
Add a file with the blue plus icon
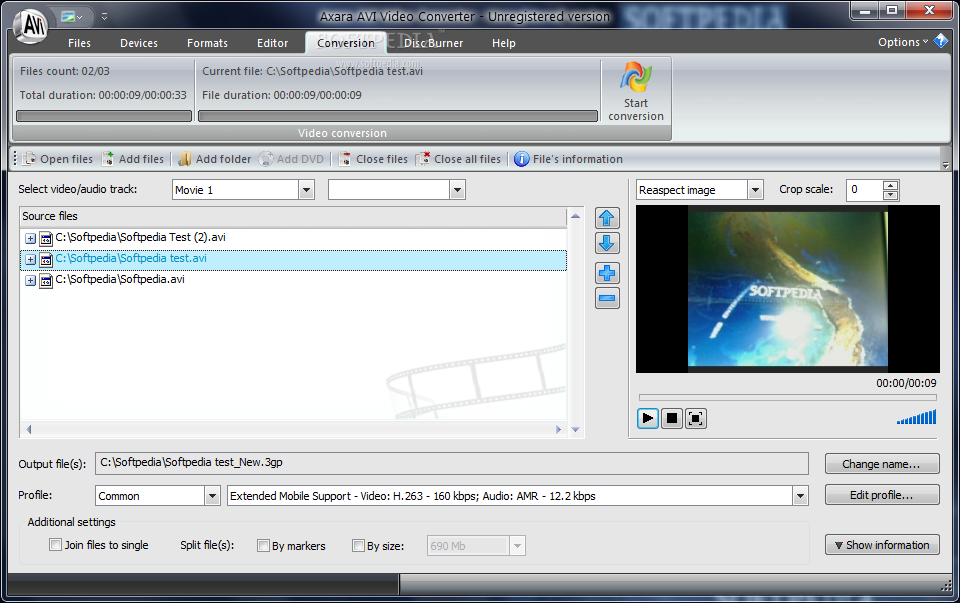click(x=607, y=273)
